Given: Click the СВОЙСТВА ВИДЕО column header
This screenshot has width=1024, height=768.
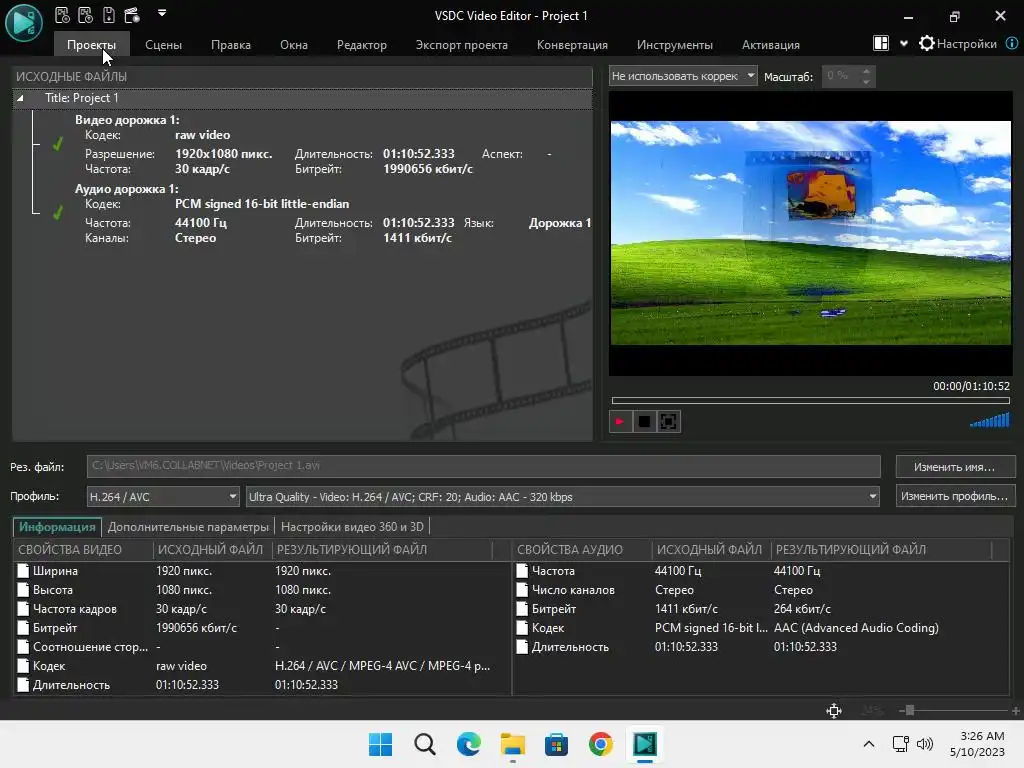Looking at the screenshot, I should (x=84, y=550).
